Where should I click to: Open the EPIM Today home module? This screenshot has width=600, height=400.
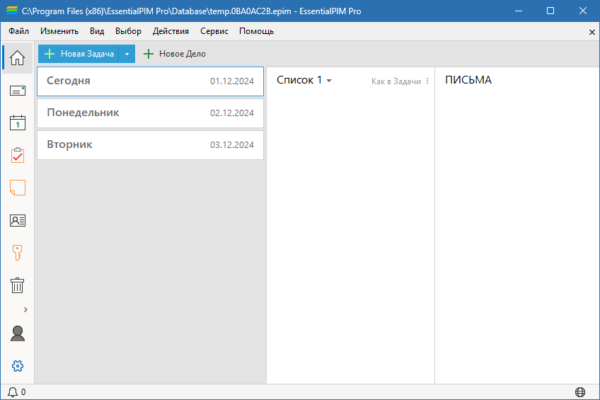tap(17, 58)
